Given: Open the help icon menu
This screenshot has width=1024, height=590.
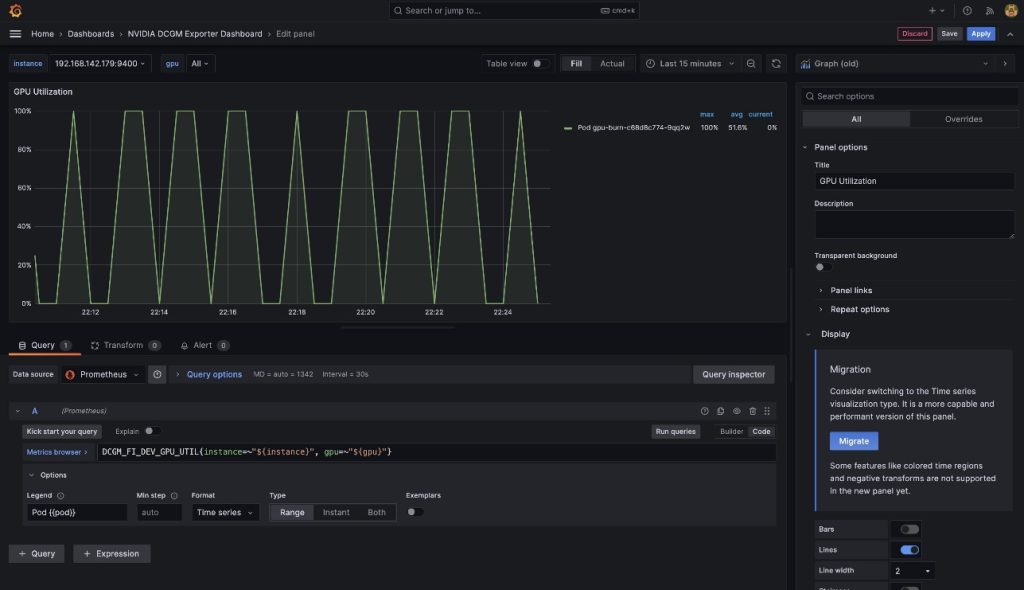Looking at the screenshot, I should (967, 10).
